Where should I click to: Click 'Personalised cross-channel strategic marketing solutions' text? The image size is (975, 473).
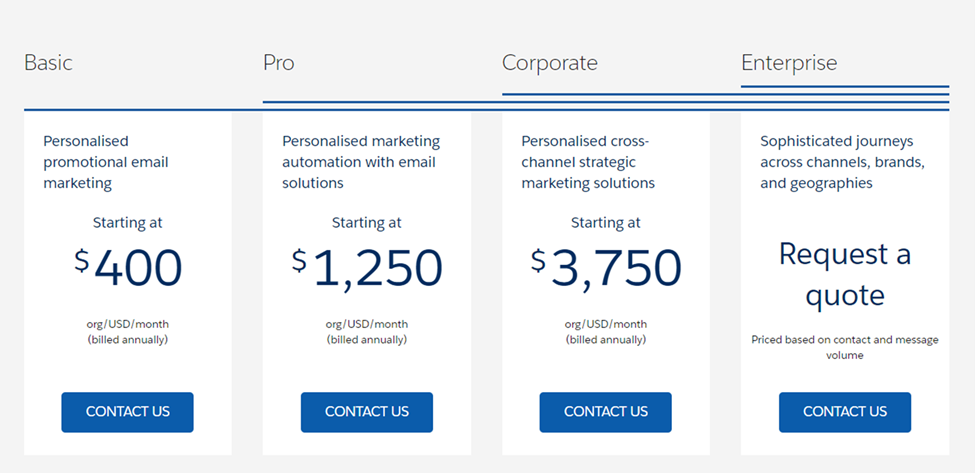click(x=588, y=162)
